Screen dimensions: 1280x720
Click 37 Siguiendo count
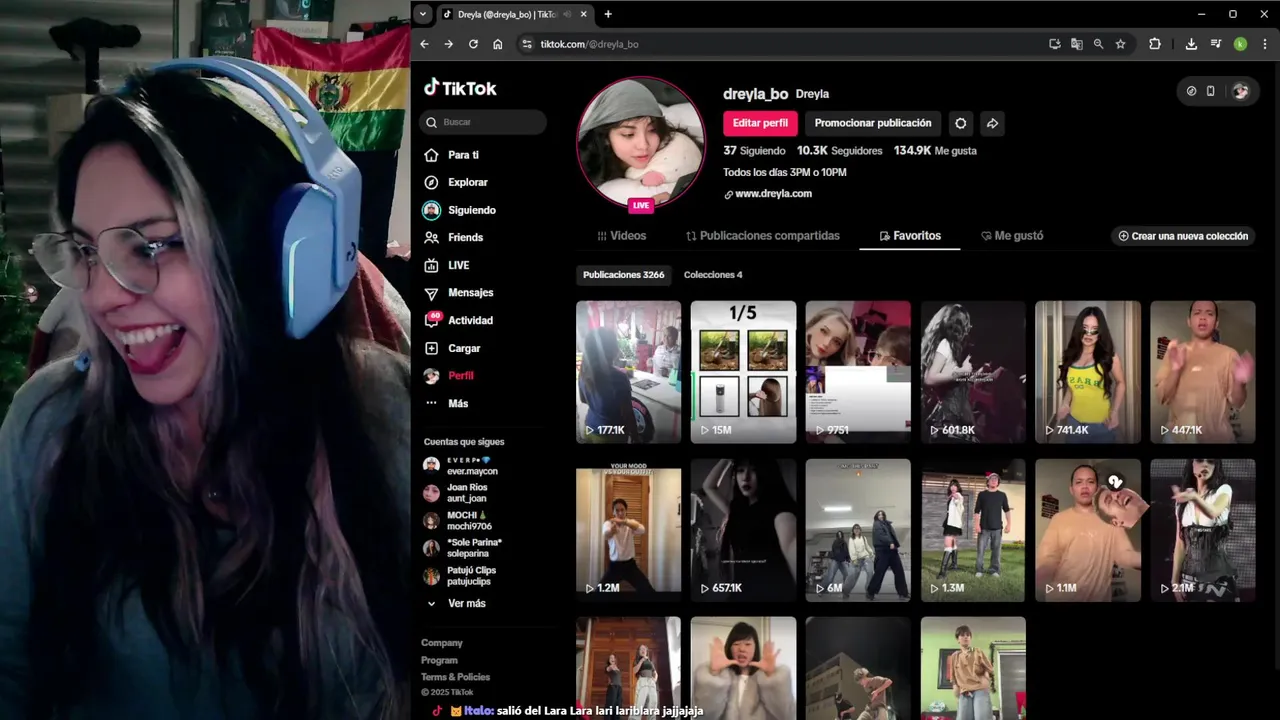click(x=754, y=151)
